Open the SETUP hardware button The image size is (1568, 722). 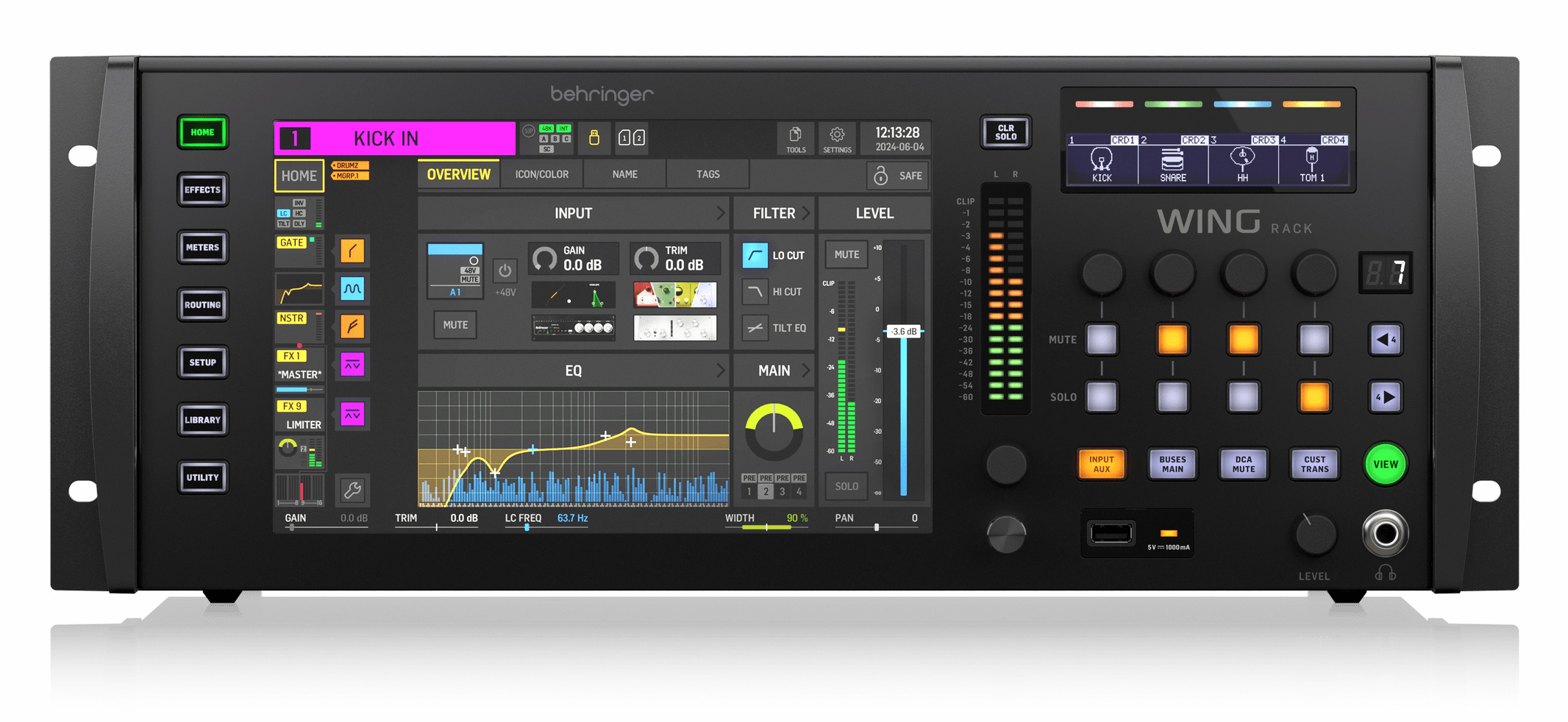tap(202, 362)
